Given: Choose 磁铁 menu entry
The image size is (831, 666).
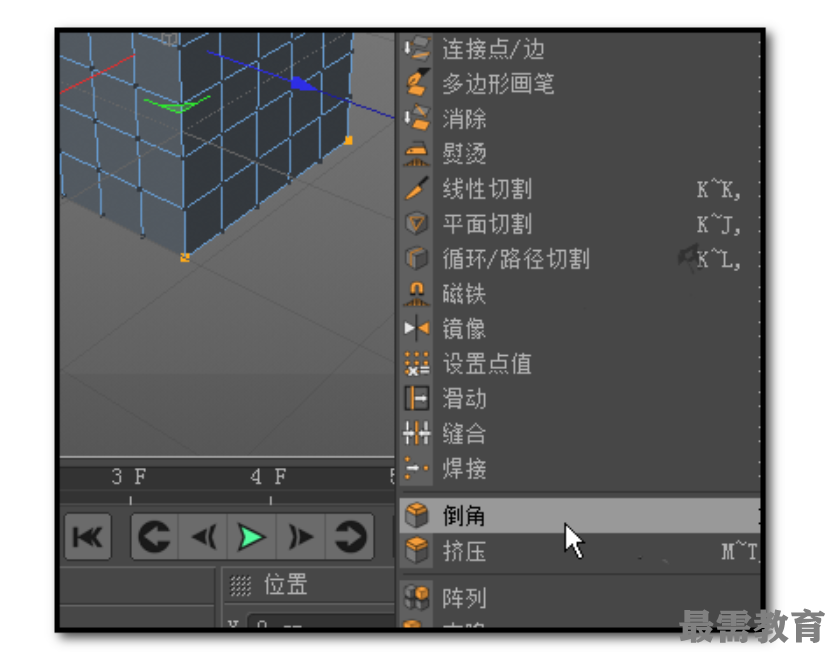Looking at the screenshot, I should click(x=580, y=294).
